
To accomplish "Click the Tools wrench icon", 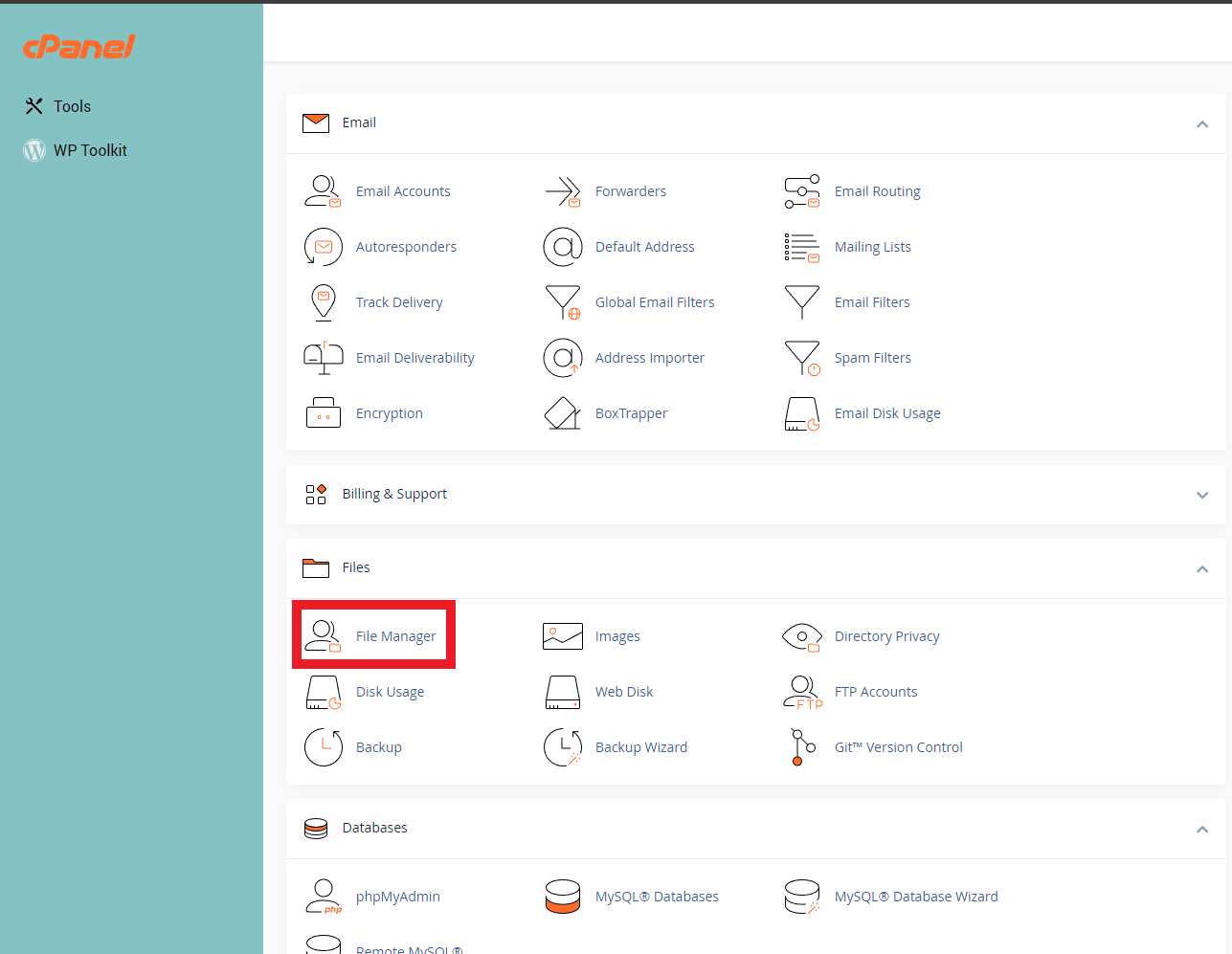I will click(x=34, y=106).
